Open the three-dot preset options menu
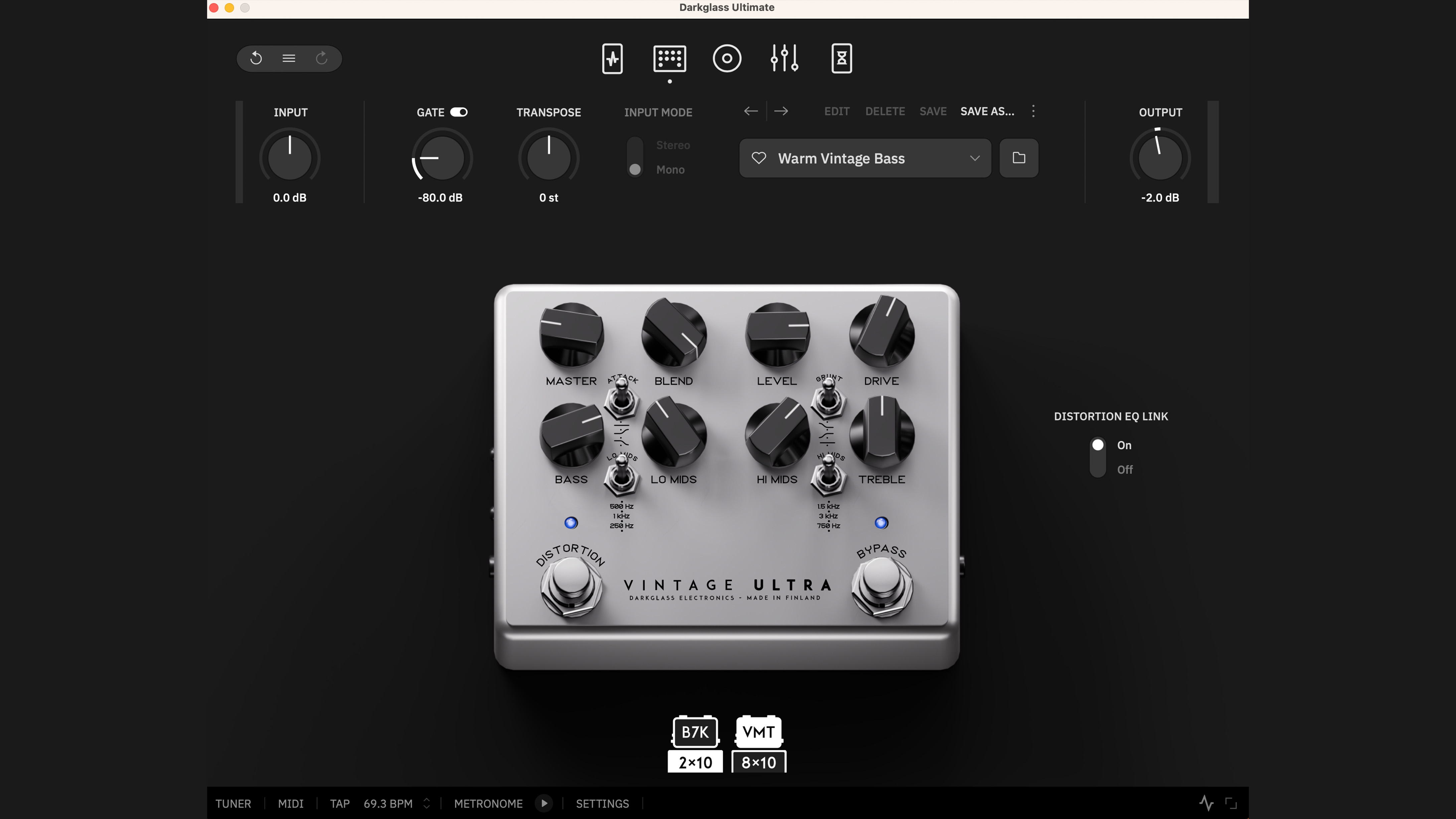 (1033, 111)
